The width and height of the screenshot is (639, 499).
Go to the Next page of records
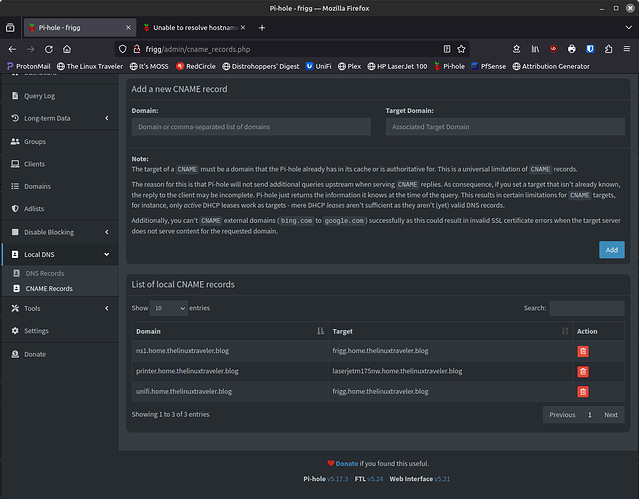click(611, 415)
